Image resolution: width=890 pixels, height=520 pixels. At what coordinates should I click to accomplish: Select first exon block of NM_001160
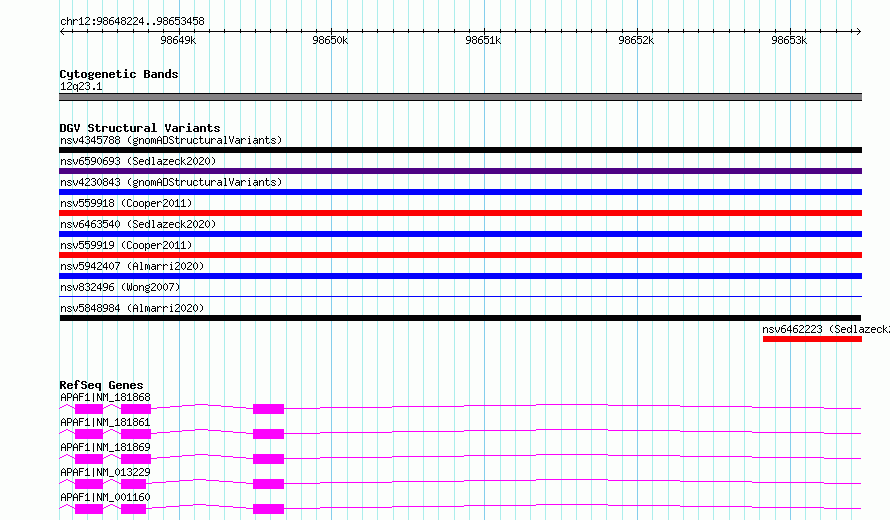pos(89,509)
